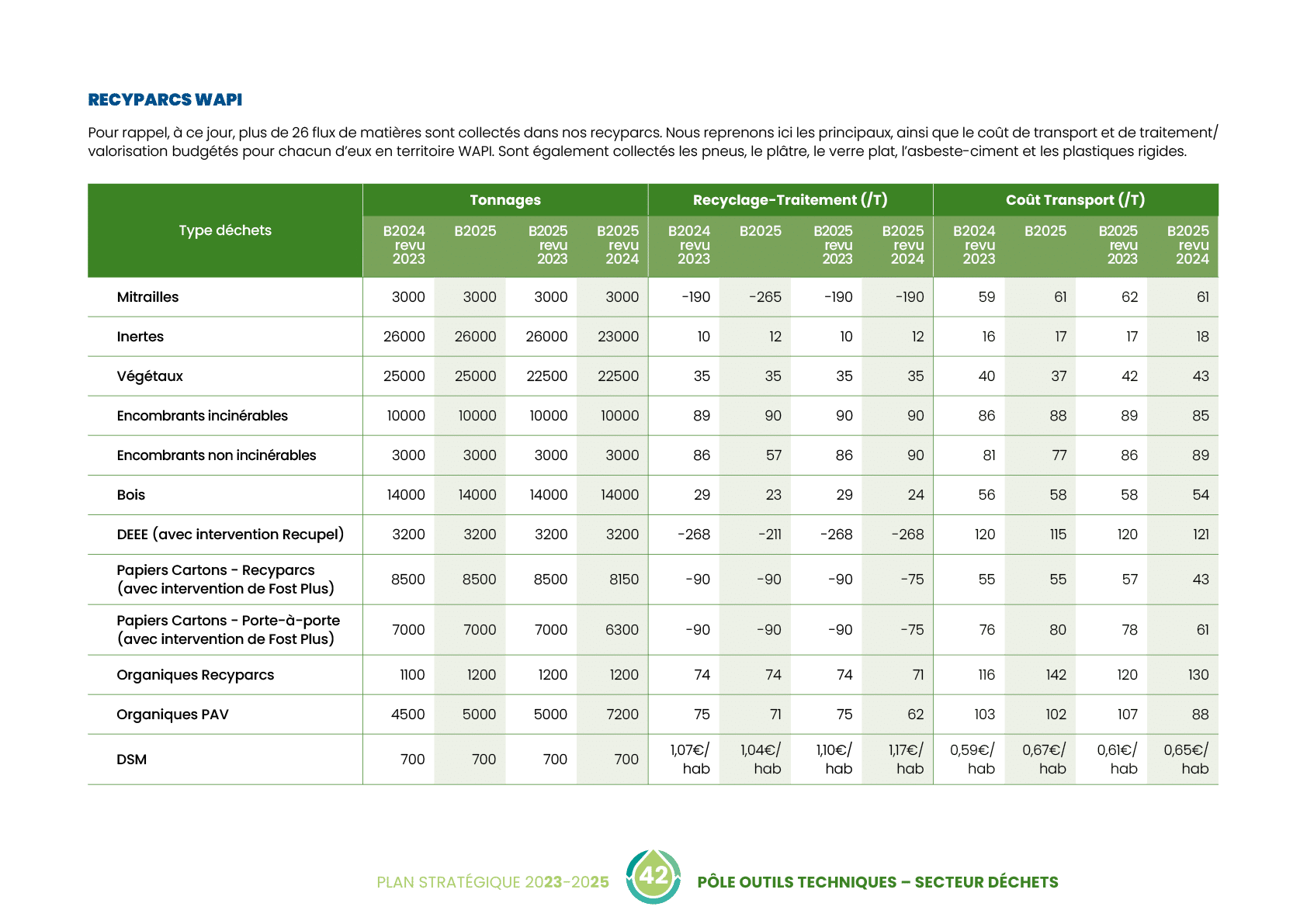Click the Coût Transport (/T) header
The image size is (1307, 924).
coord(1075,200)
